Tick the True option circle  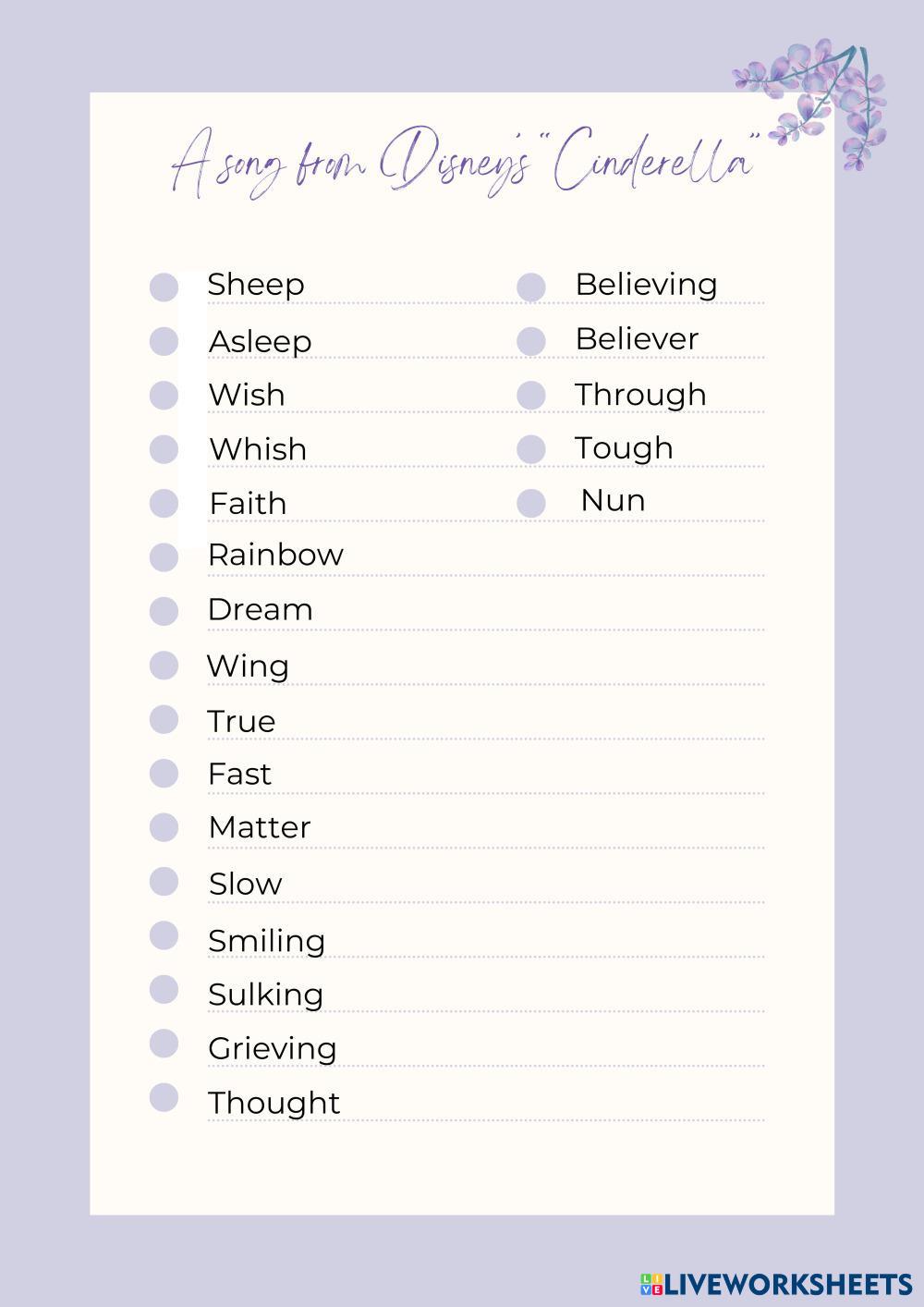[164, 719]
